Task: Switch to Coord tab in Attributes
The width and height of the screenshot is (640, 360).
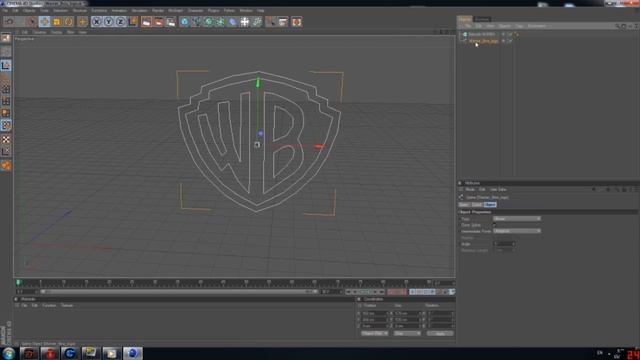Action: click(476, 204)
